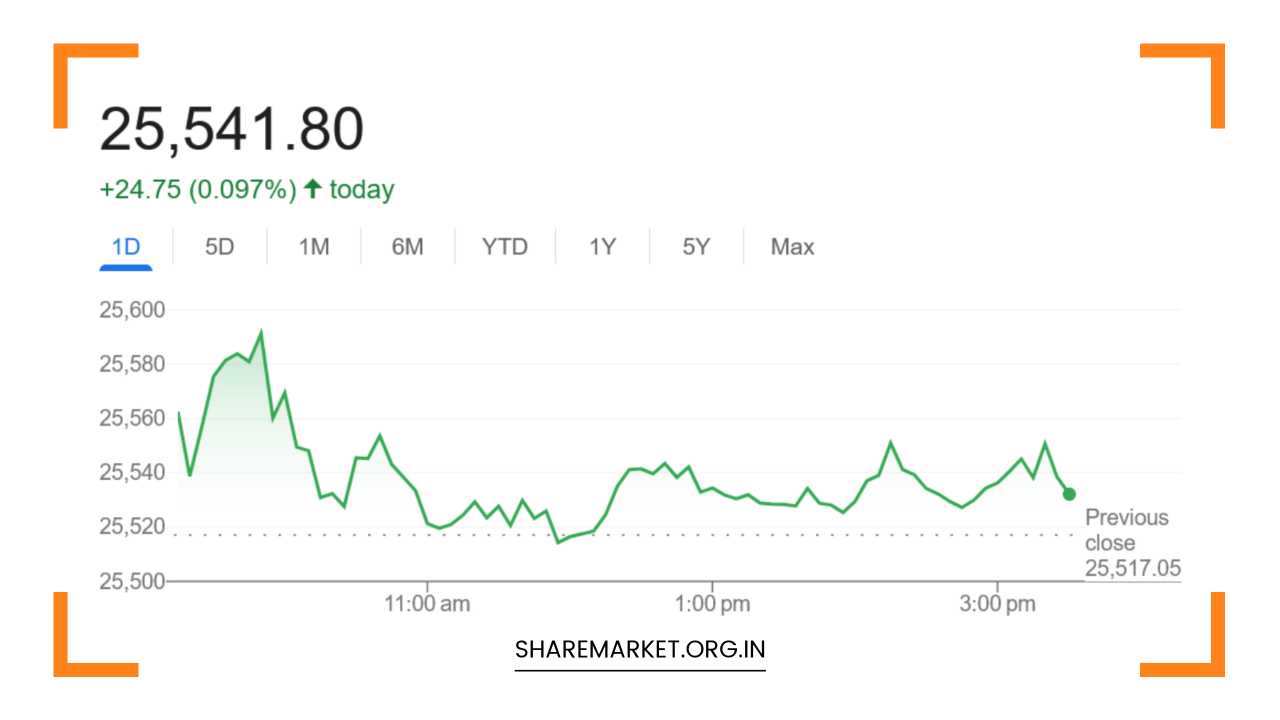Screen dimensions: 1280x720
Task: Click the +24.75 (0.097%) change text
Action: click(198, 188)
